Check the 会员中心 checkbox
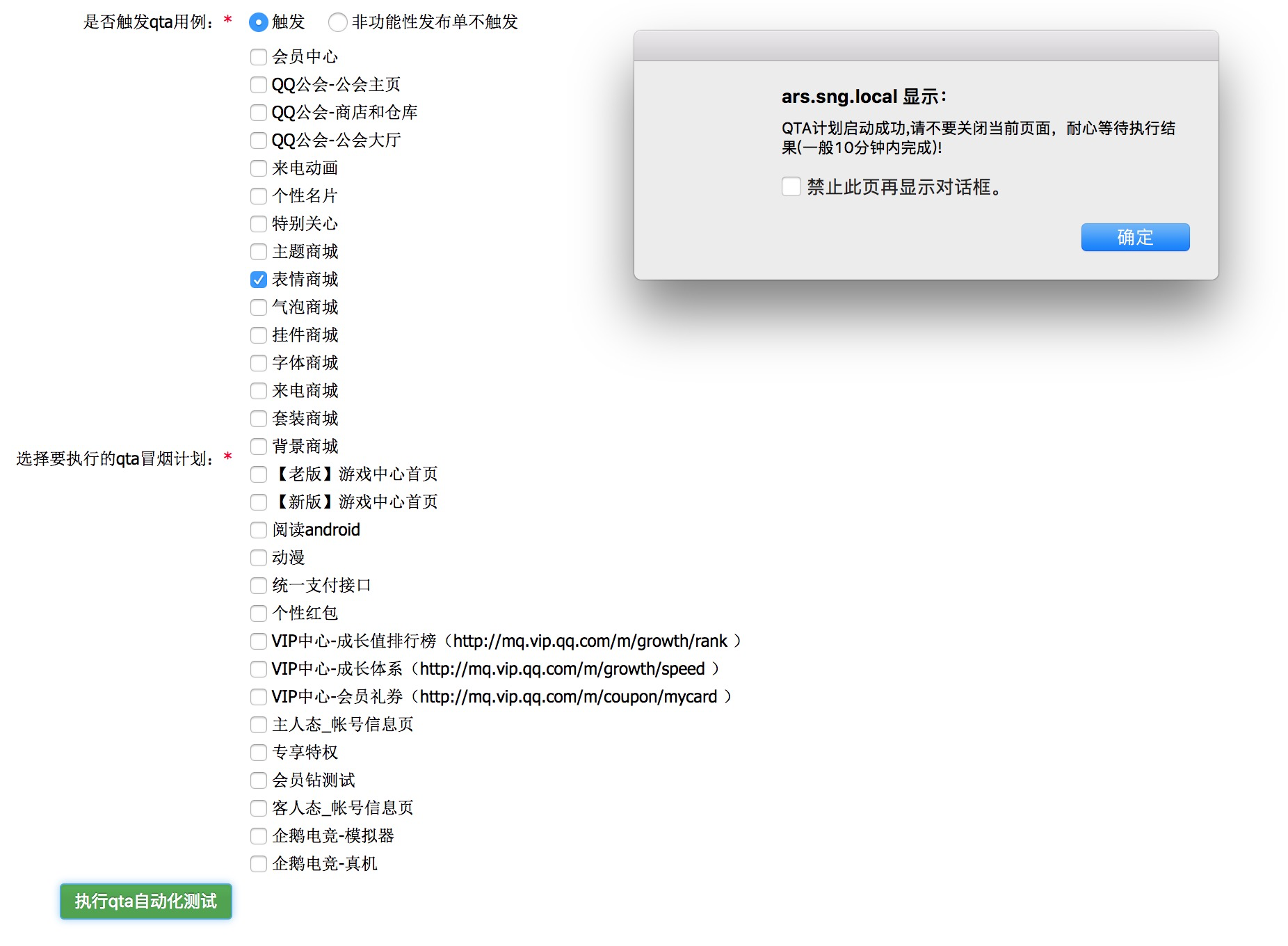Screen dimensions: 1288x946 (x=258, y=57)
